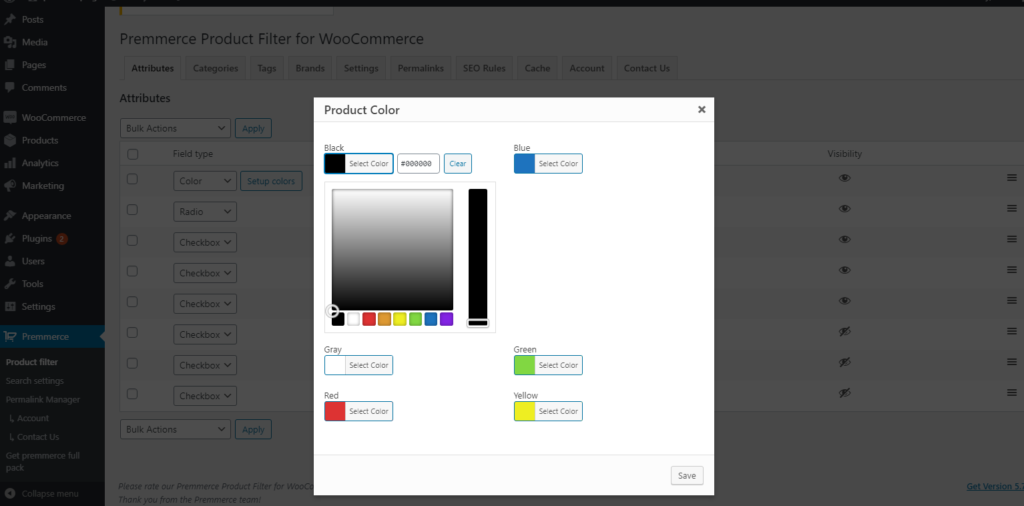Open the Plugins menu icon

[10, 239]
